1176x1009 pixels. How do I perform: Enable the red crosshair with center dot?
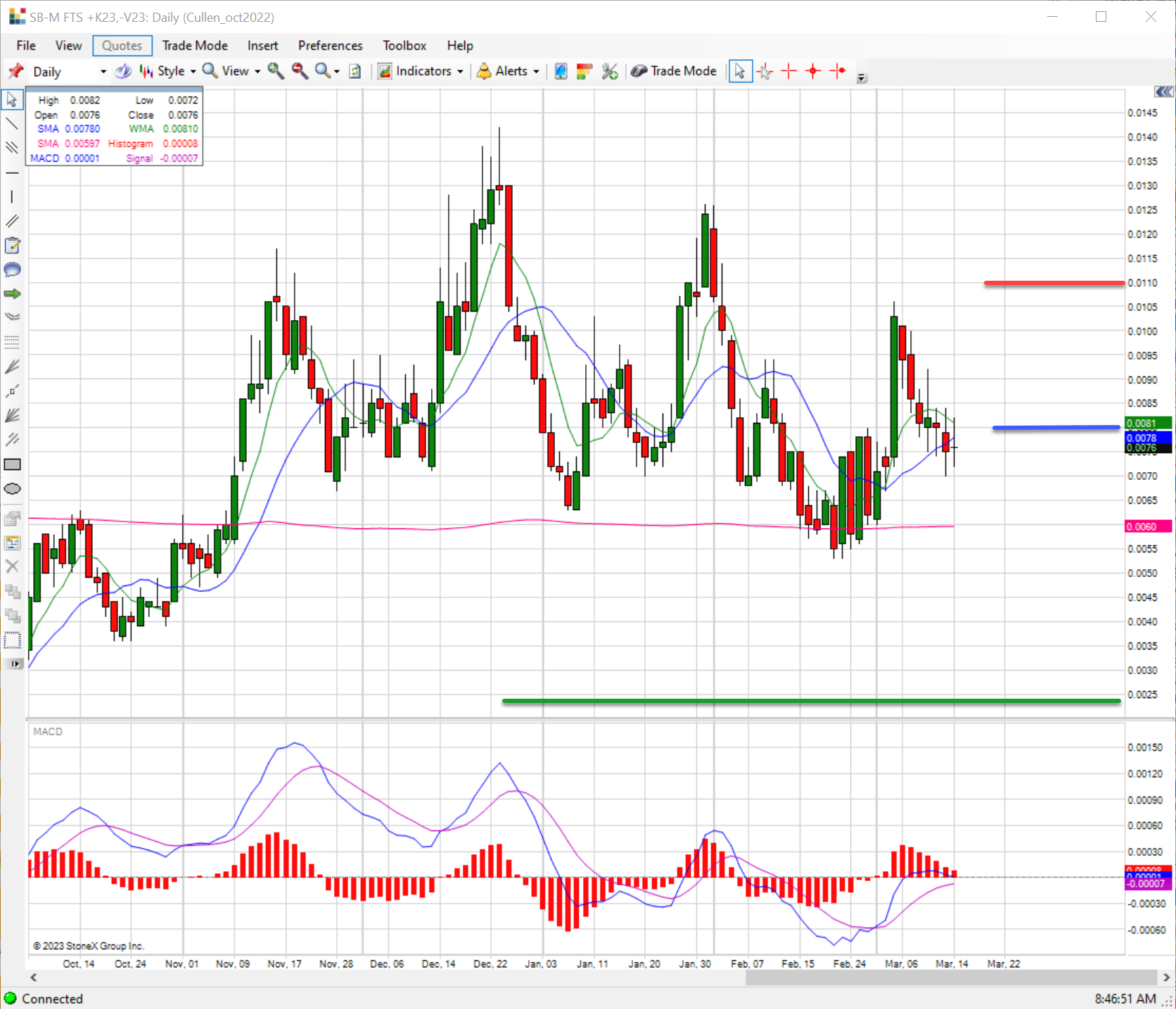(814, 71)
